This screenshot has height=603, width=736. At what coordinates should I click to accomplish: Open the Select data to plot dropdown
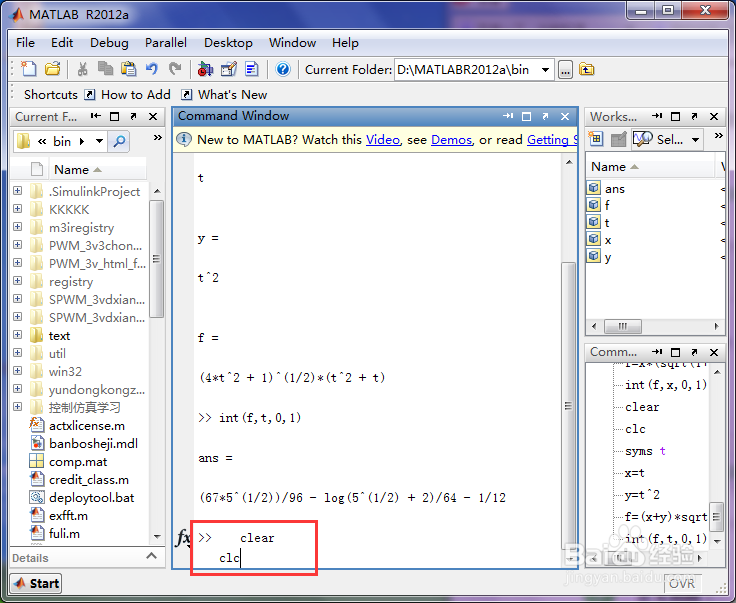[696, 139]
